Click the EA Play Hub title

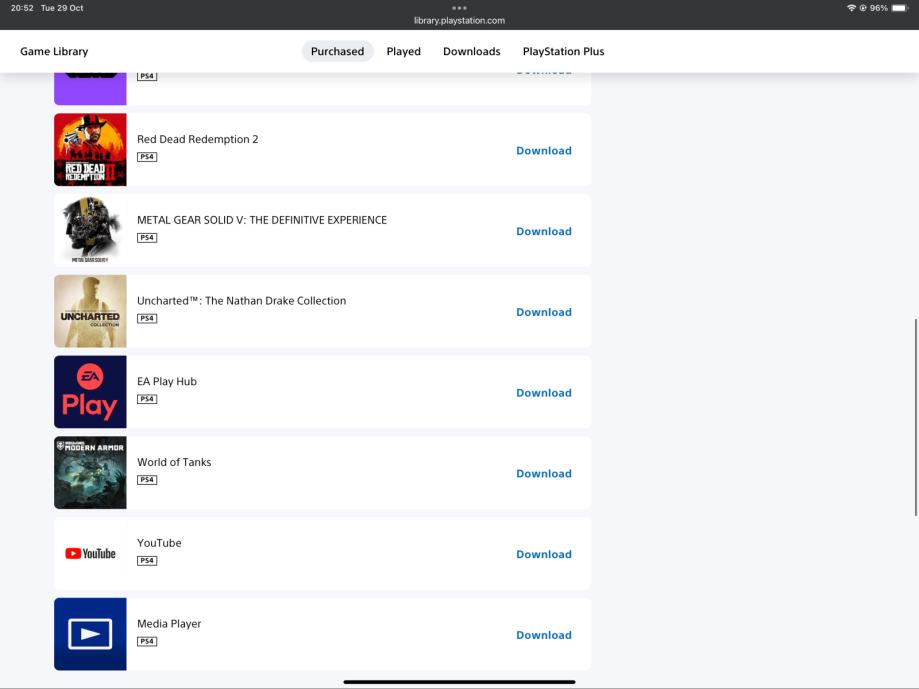(x=167, y=381)
